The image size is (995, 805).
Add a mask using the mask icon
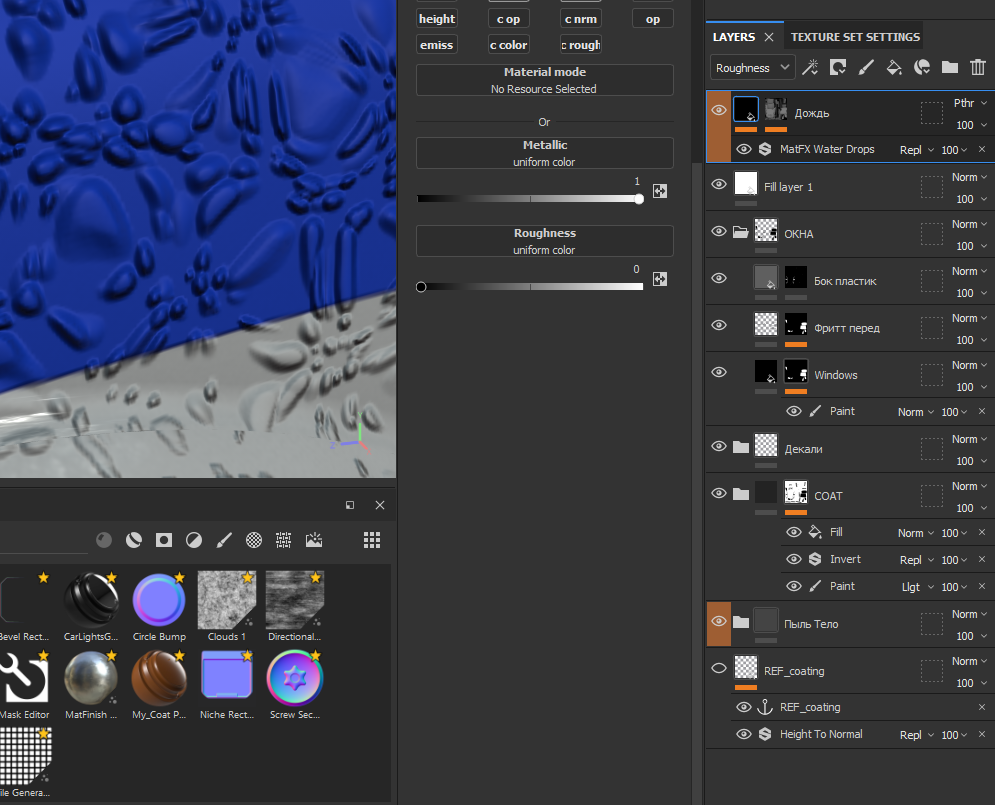[x=838, y=67]
